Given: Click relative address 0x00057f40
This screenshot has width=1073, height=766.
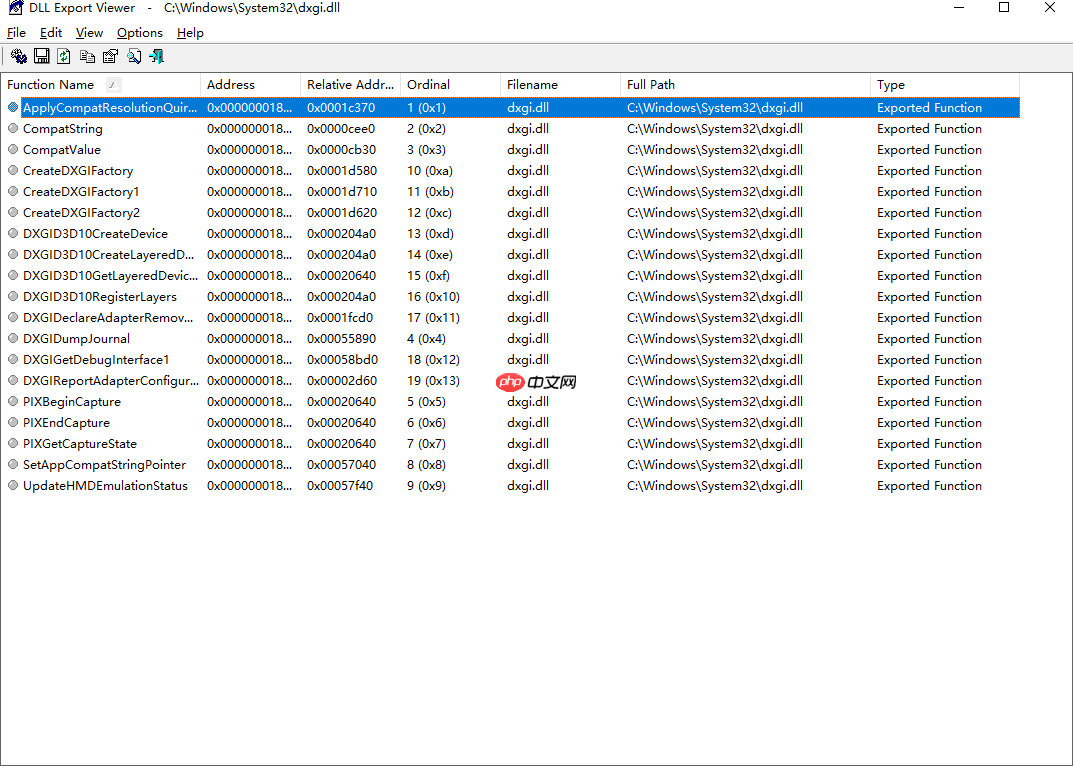Looking at the screenshot, I should coord(340,486).
